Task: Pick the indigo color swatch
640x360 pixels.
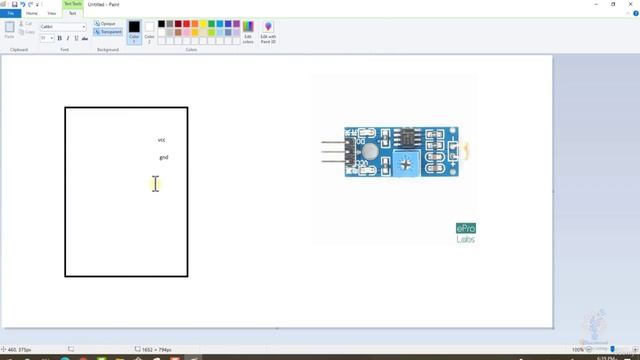Action: pyautogui.click(x=228, y=24)
